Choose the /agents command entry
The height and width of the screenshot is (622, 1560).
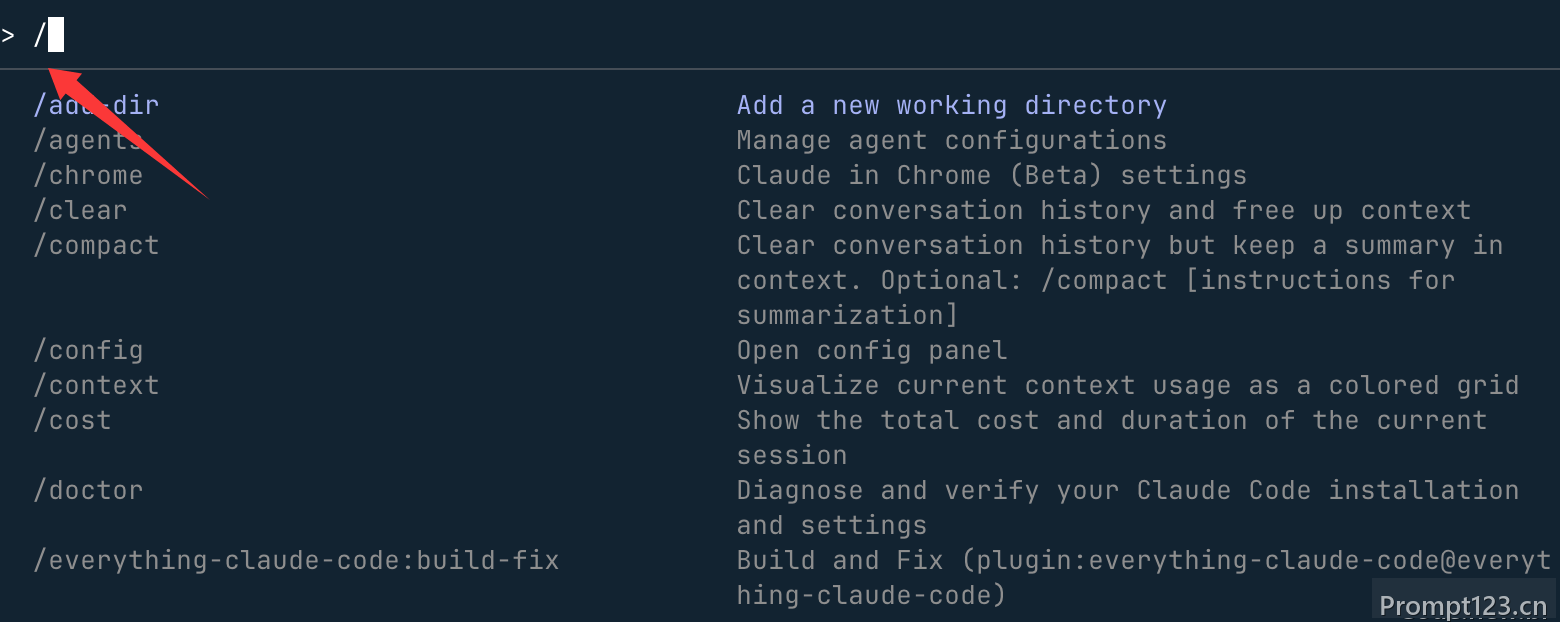coord(88,140)
